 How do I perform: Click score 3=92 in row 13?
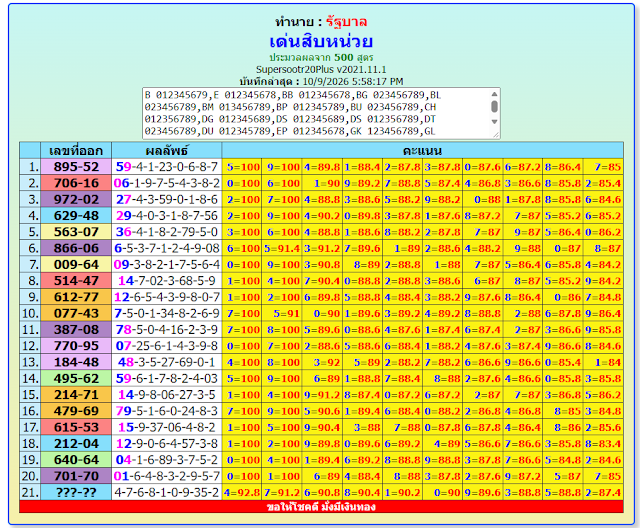coord(322,362)
